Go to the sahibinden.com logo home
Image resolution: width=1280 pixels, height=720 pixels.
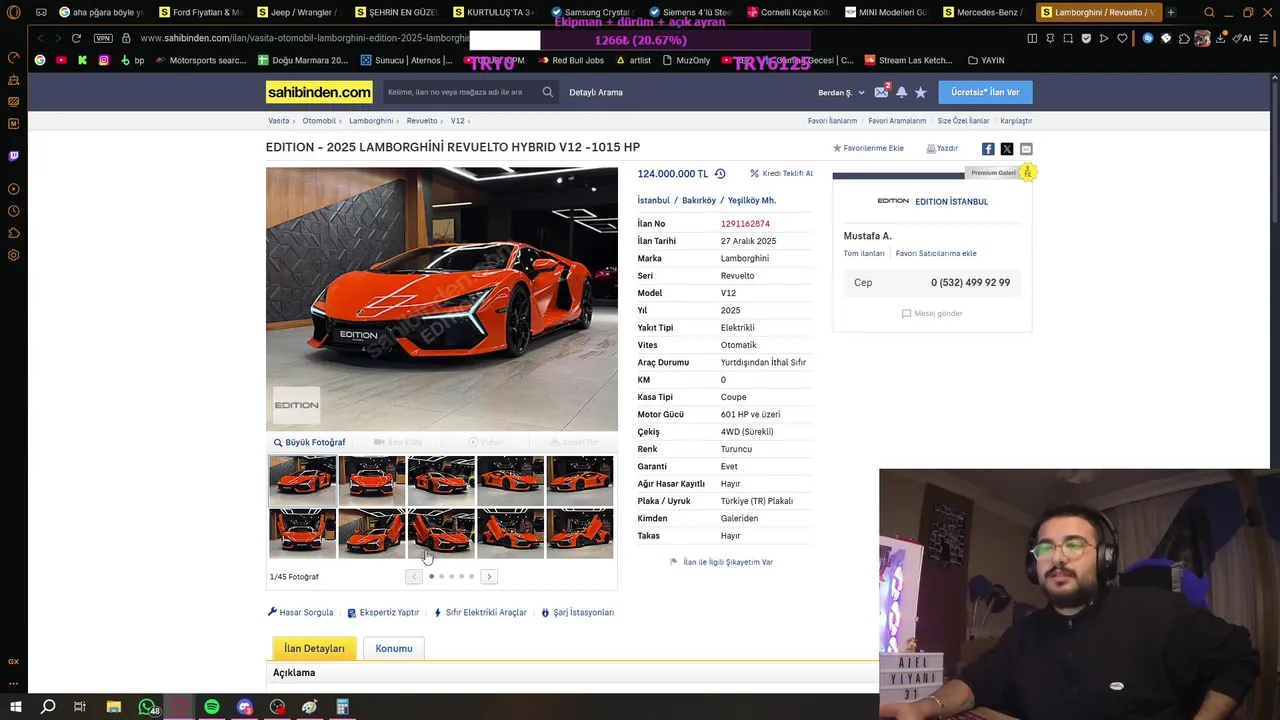319,92
